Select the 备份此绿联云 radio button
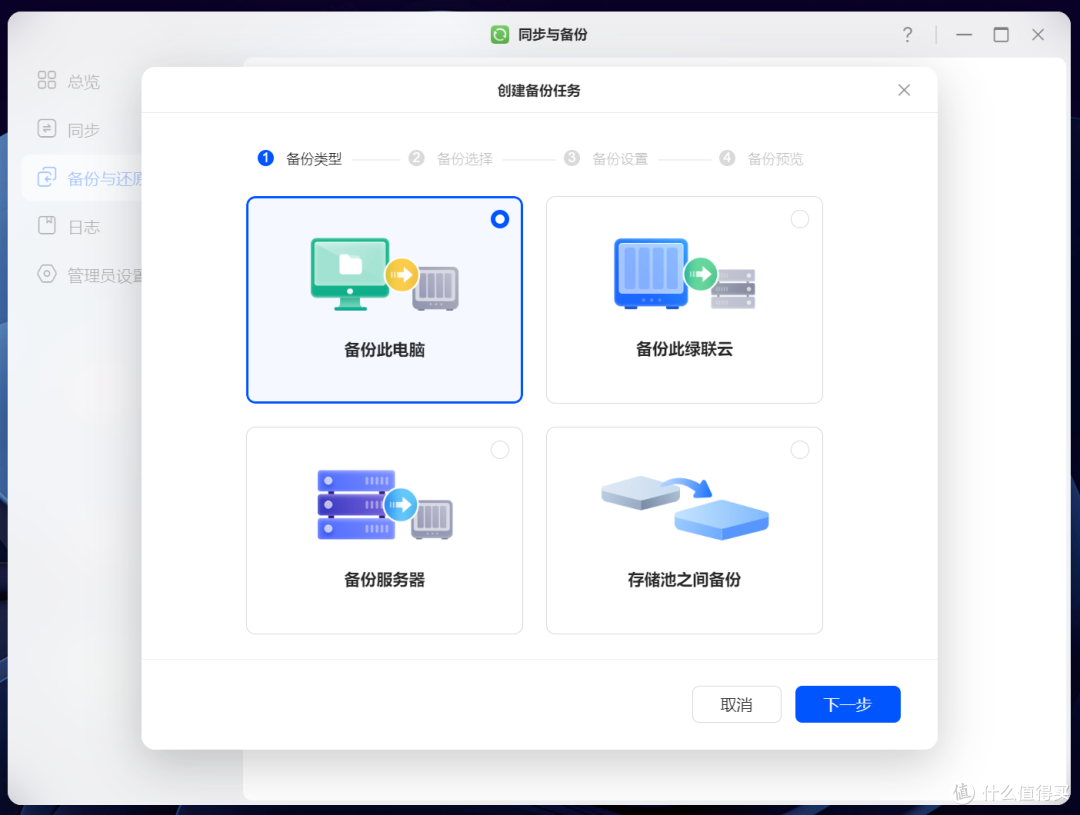 pos(800,219)
